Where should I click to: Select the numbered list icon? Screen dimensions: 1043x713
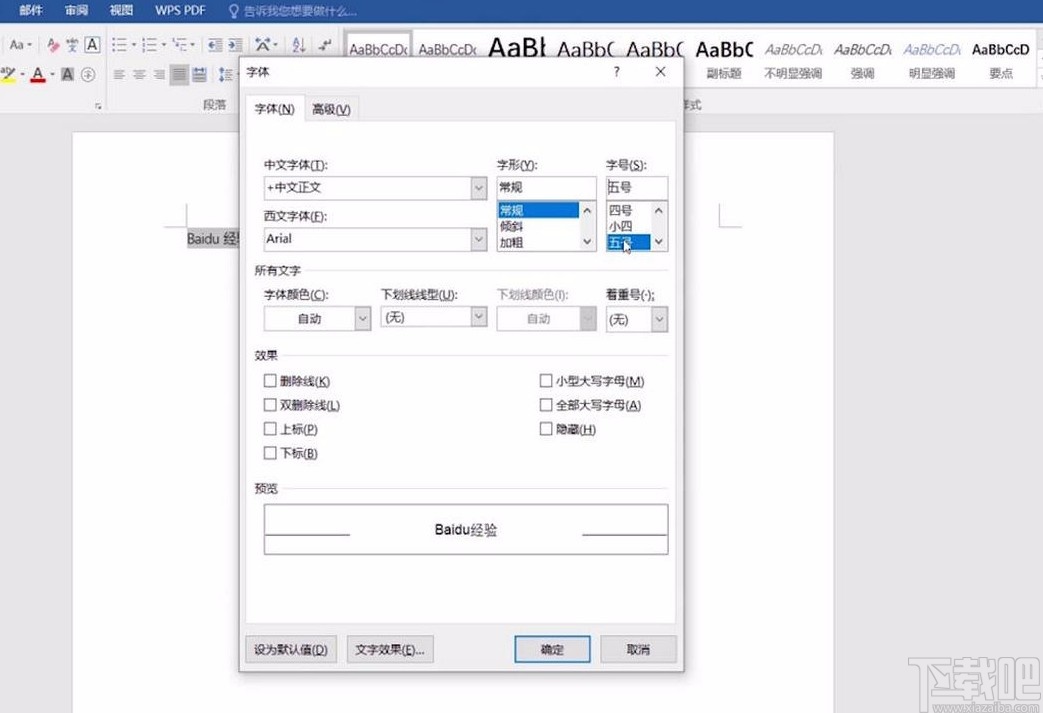pyautogui.click(x=150, y=44)
